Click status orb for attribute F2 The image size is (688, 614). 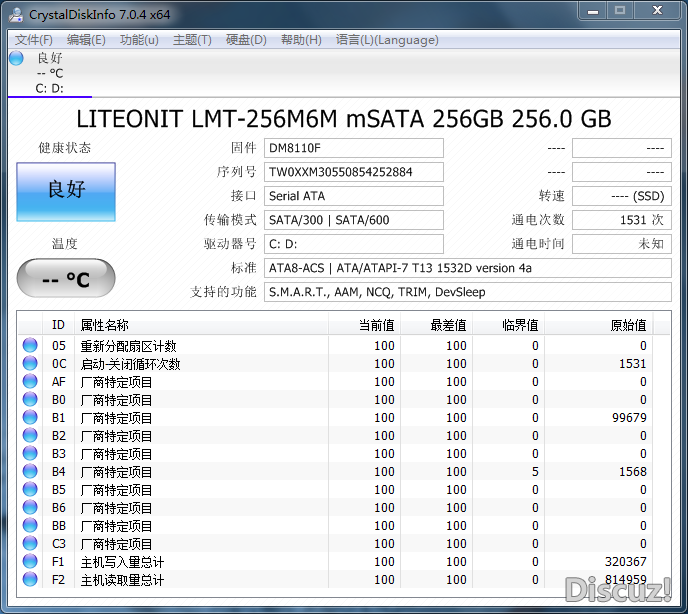click(x=30, y=579)
